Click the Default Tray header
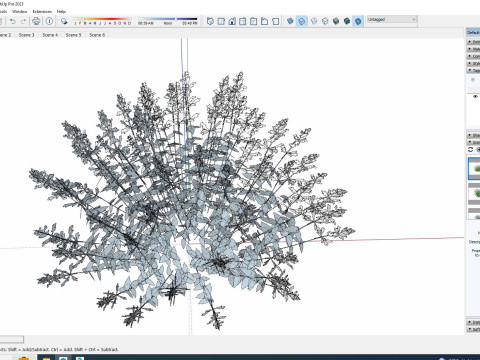The image size is (480, 360). click(473, 32)
